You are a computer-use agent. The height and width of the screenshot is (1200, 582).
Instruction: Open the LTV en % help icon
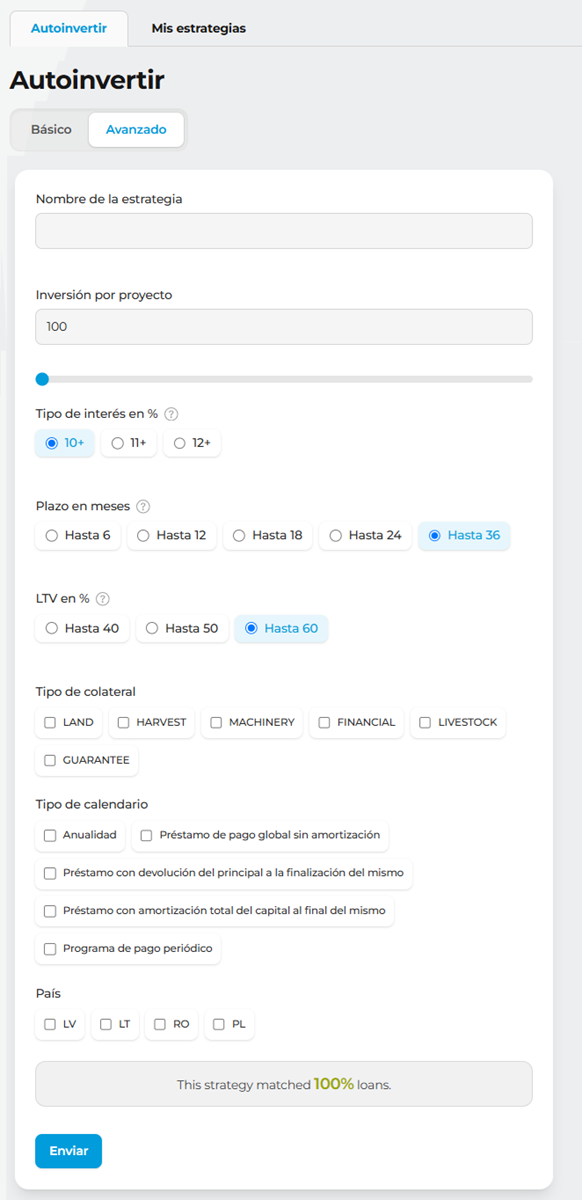103,599
